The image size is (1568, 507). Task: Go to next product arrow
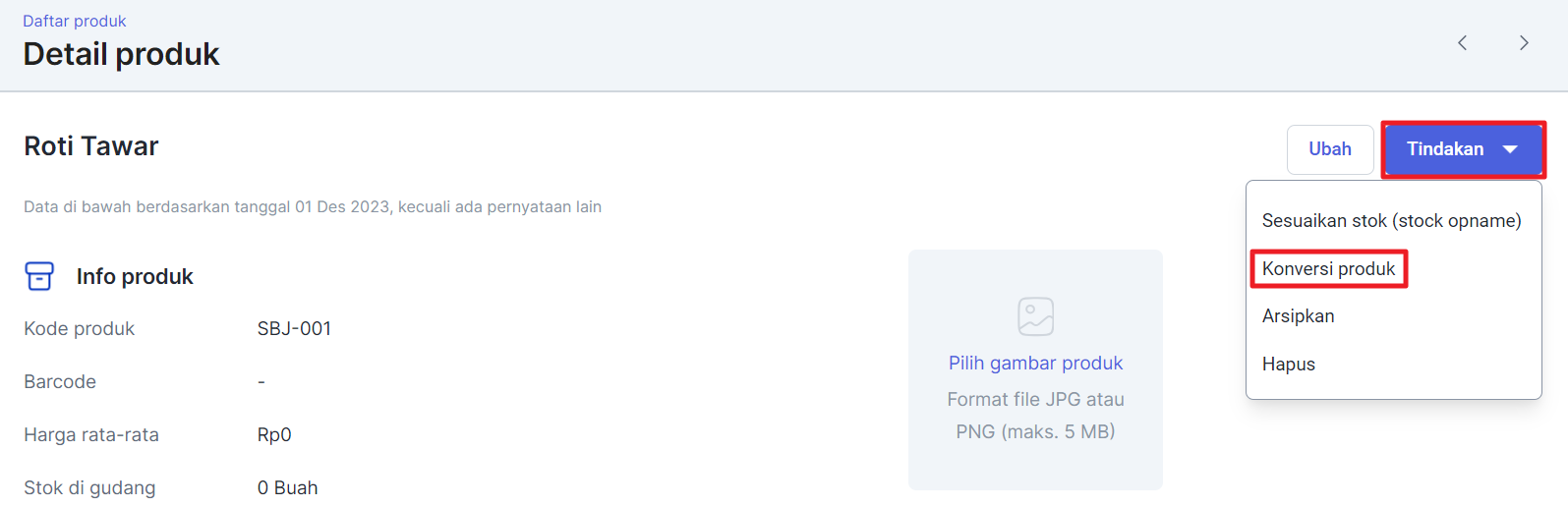[x=1524, y=42]
